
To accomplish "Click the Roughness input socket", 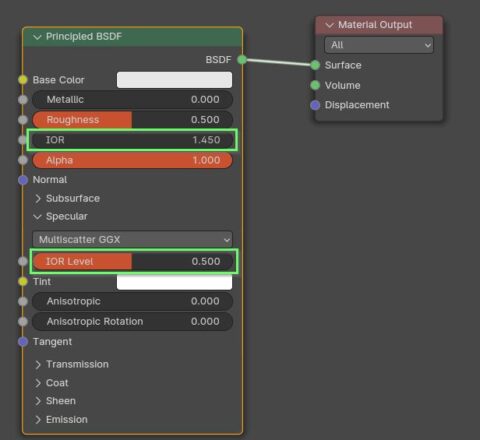I will click(x=23, y=120).
